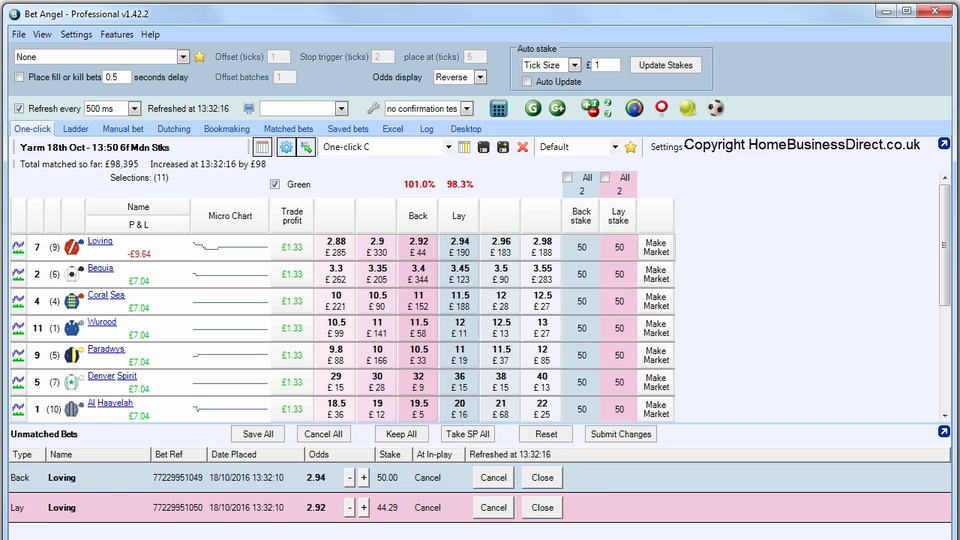Image resolution: width=960 pixels, height=540 pixels.
Task: Open the soccer ball icon
Action: click(716, 108)
